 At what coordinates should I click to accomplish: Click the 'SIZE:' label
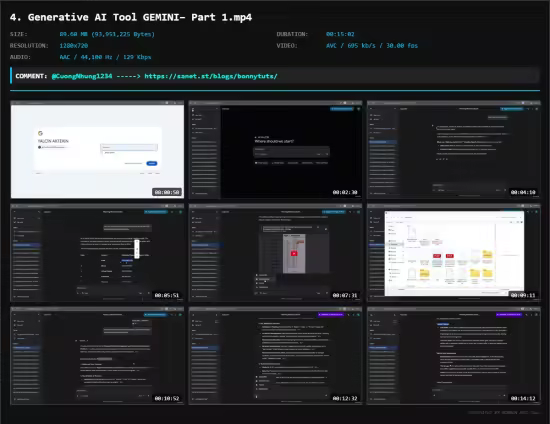coord(19,34)
